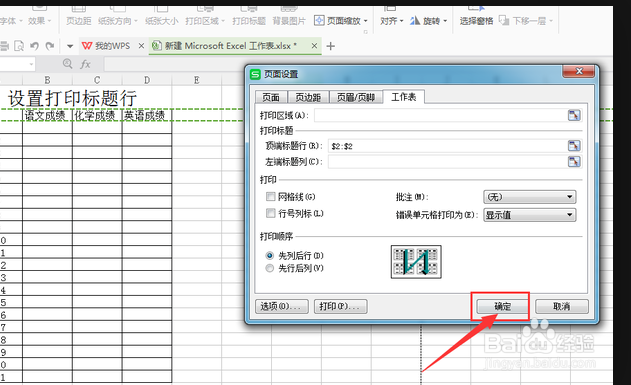Select column D header
The width and height of the screenshot is (631, 385).
(x=147, y=80)
